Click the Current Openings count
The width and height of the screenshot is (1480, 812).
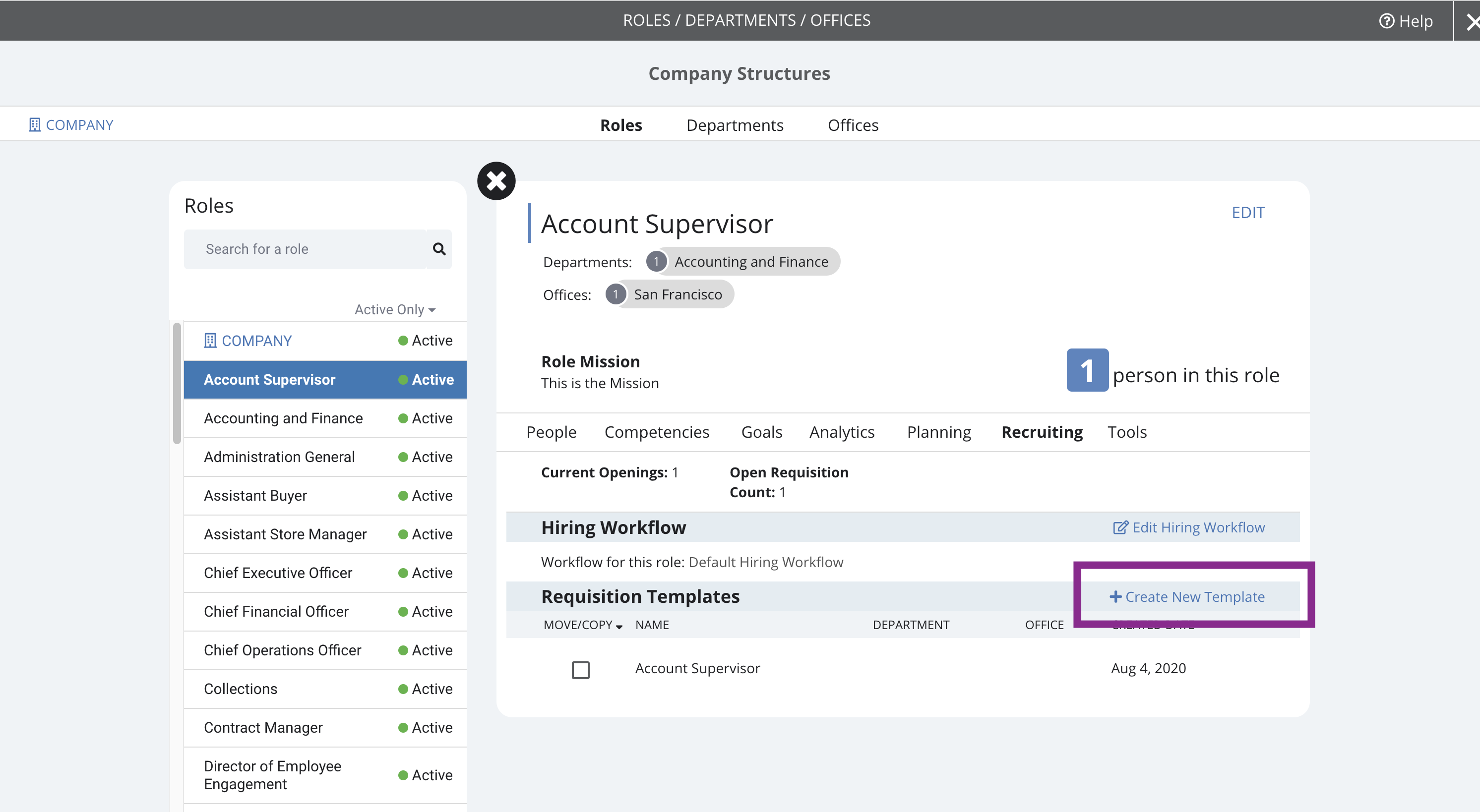[x=610, y=472]
